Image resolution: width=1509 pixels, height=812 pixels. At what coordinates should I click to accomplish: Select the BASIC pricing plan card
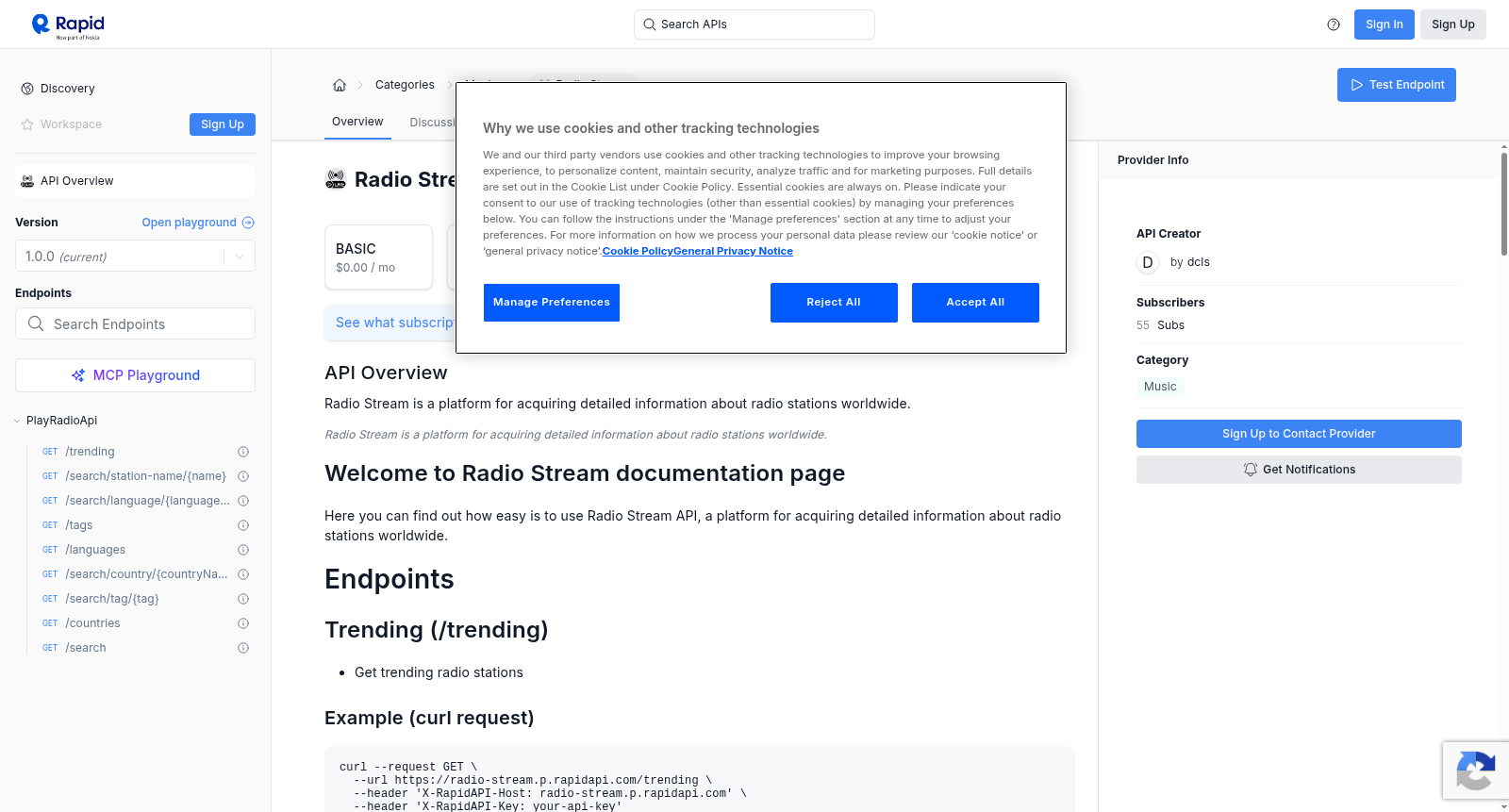pyautogui.click(x=378, y=257)
